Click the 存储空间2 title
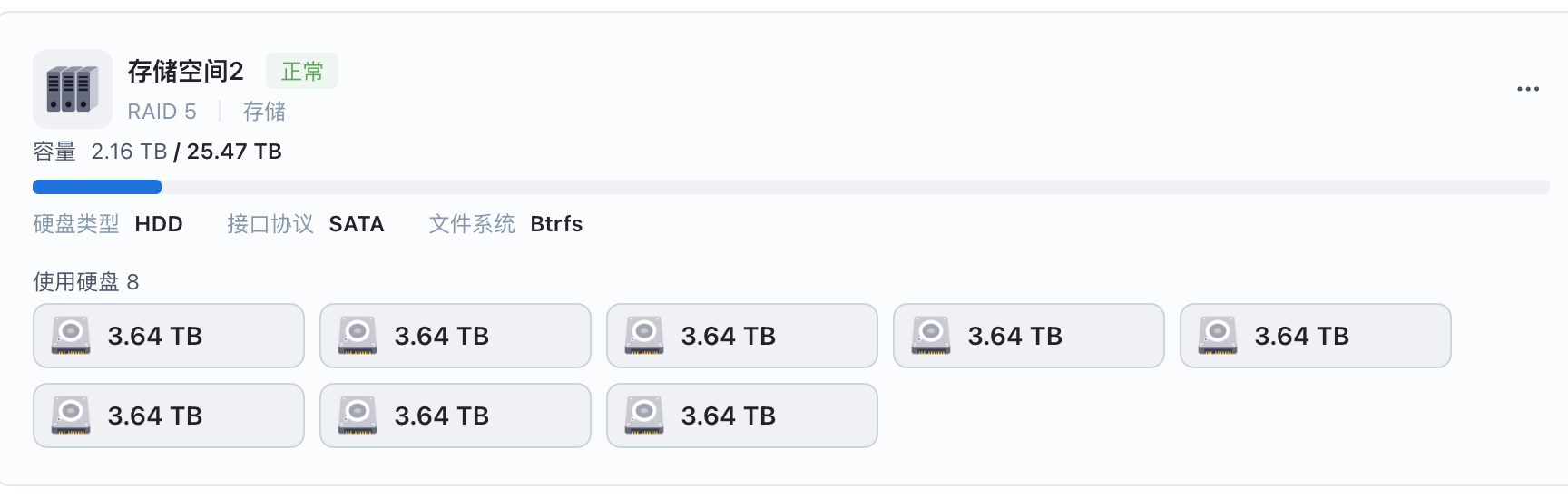The width and height of the screenshot is (1568, 499). coord(186,71)
